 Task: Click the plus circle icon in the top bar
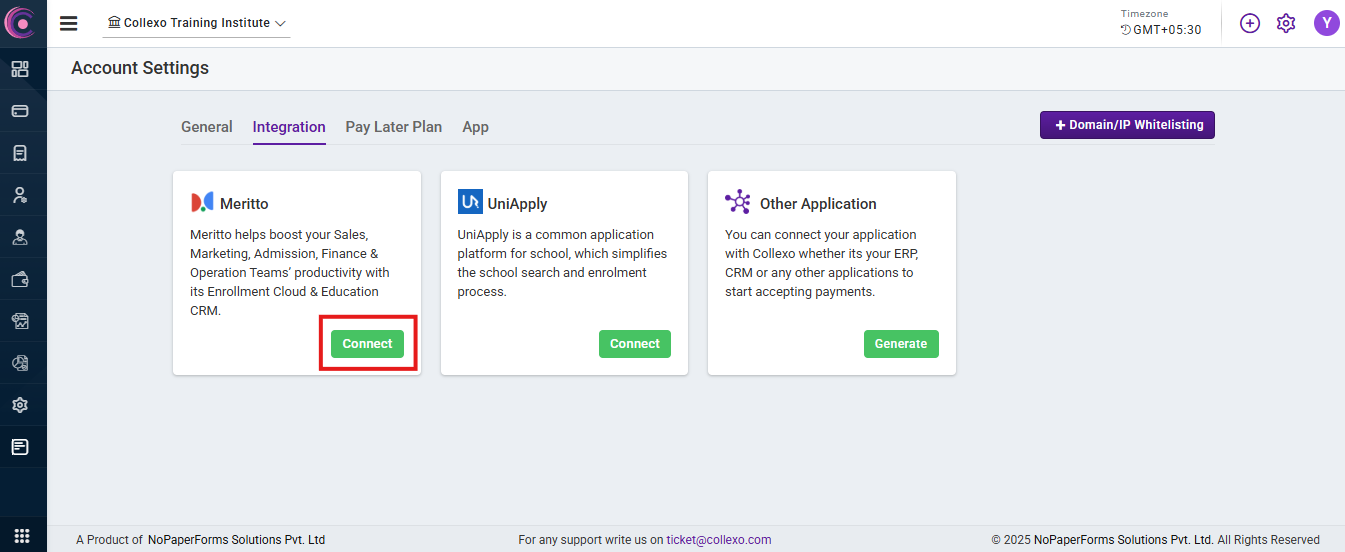[x=1250, y=23]
